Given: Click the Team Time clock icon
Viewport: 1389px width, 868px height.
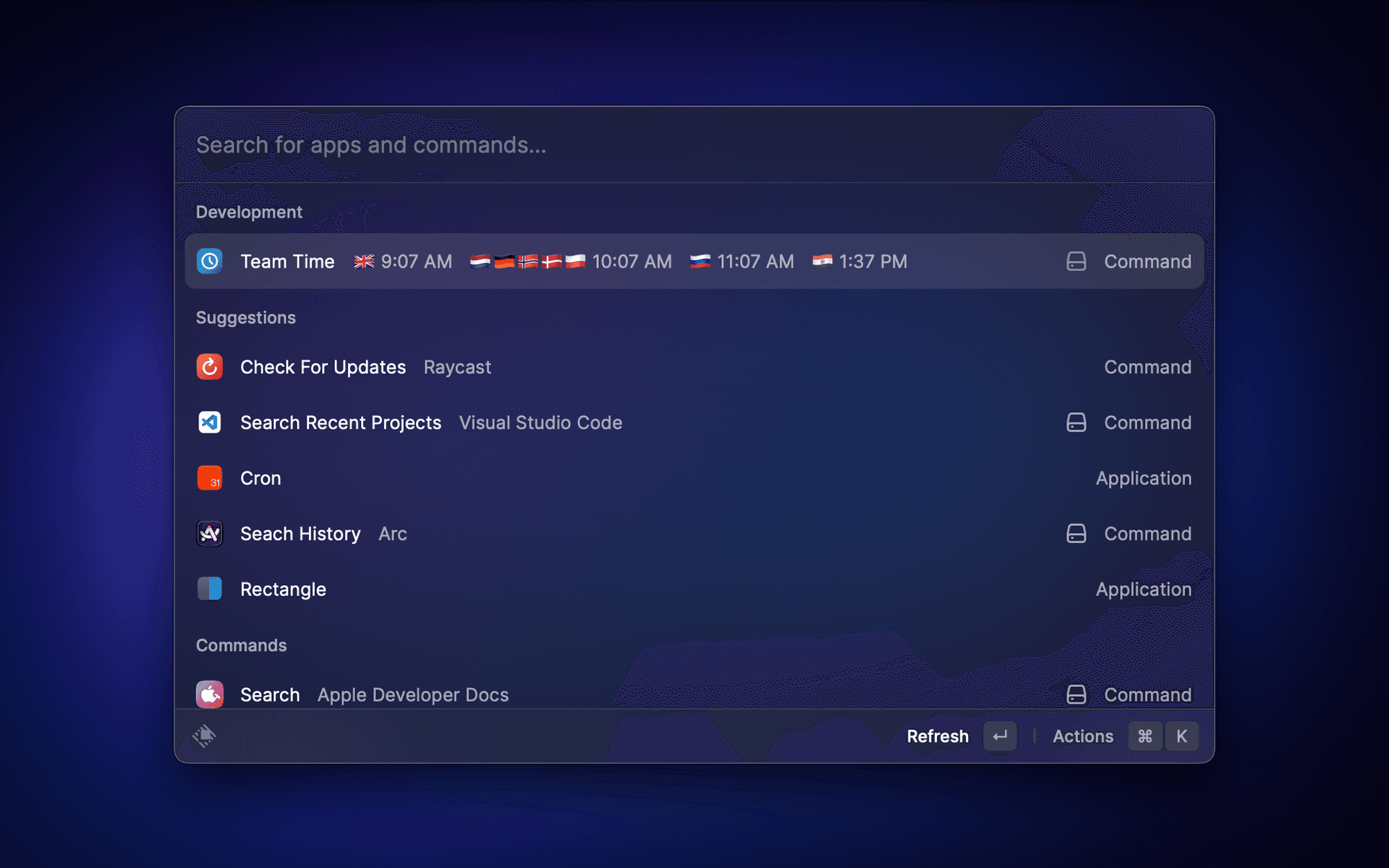Looking at the screenshot, I should (210, 261).
